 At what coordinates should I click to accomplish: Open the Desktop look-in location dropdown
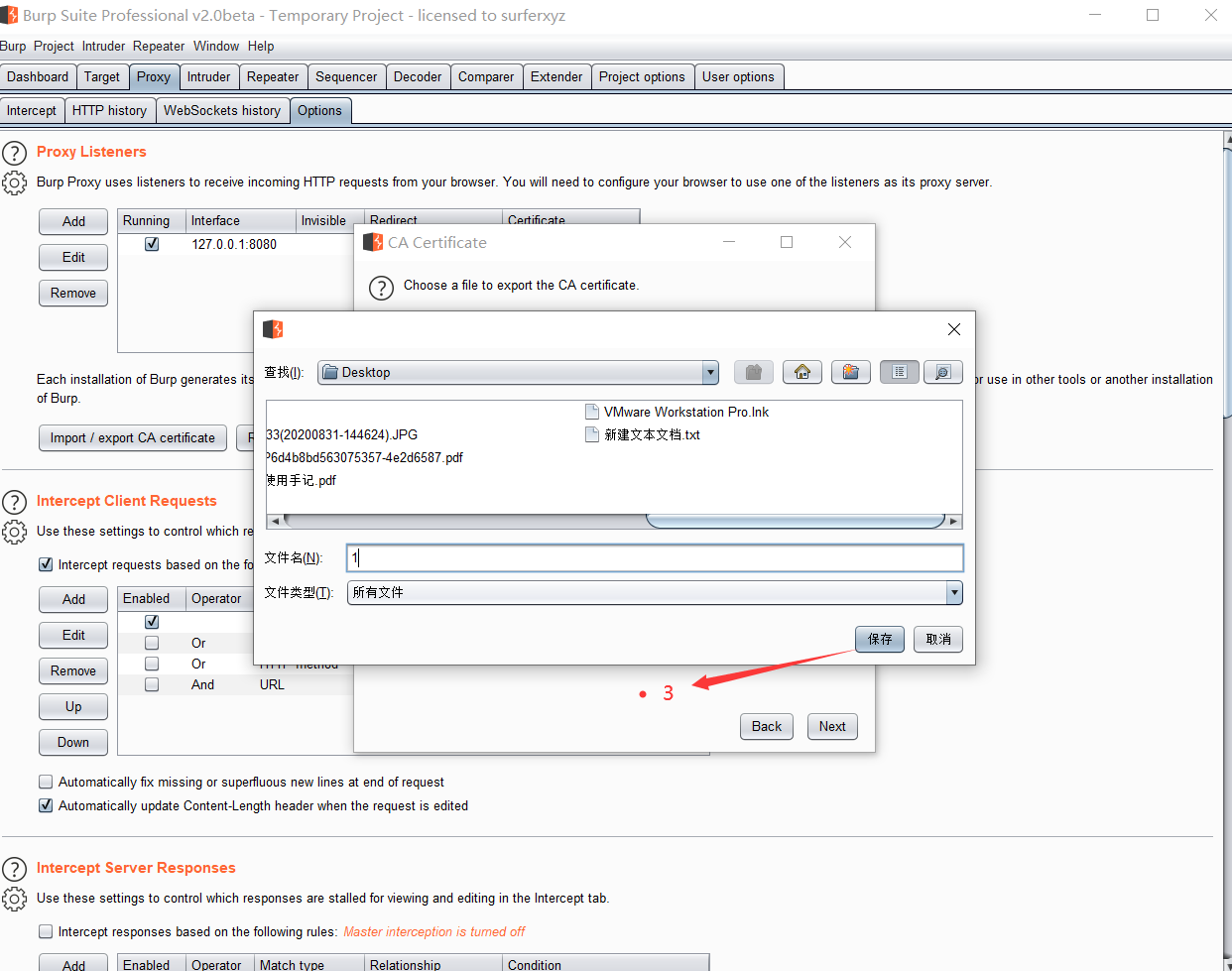[x=710, y=372]
